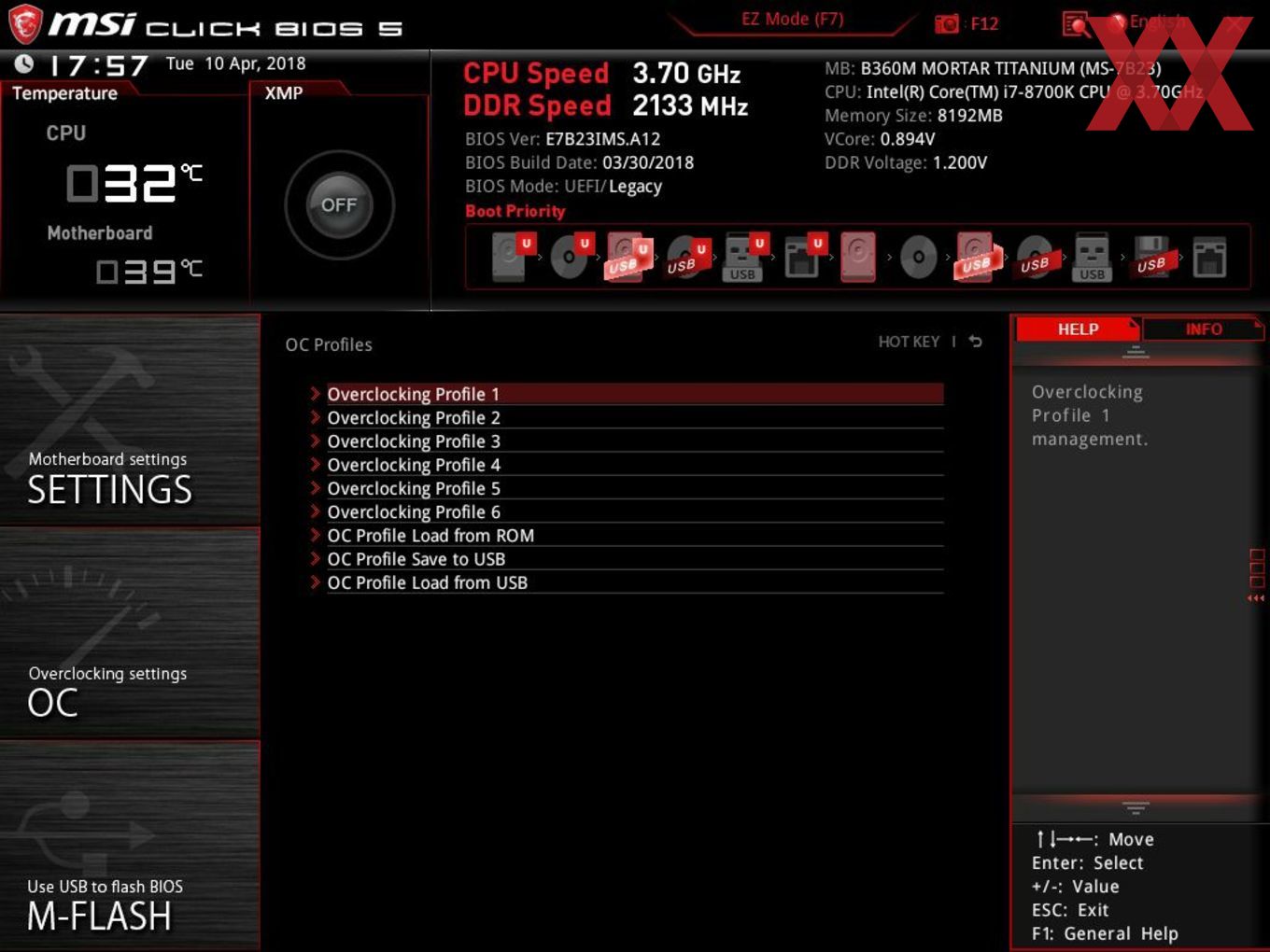The width and height of the screenshot is (1270, 952).
Task: Expand Overclocking Profile 2
Action: 626,417
